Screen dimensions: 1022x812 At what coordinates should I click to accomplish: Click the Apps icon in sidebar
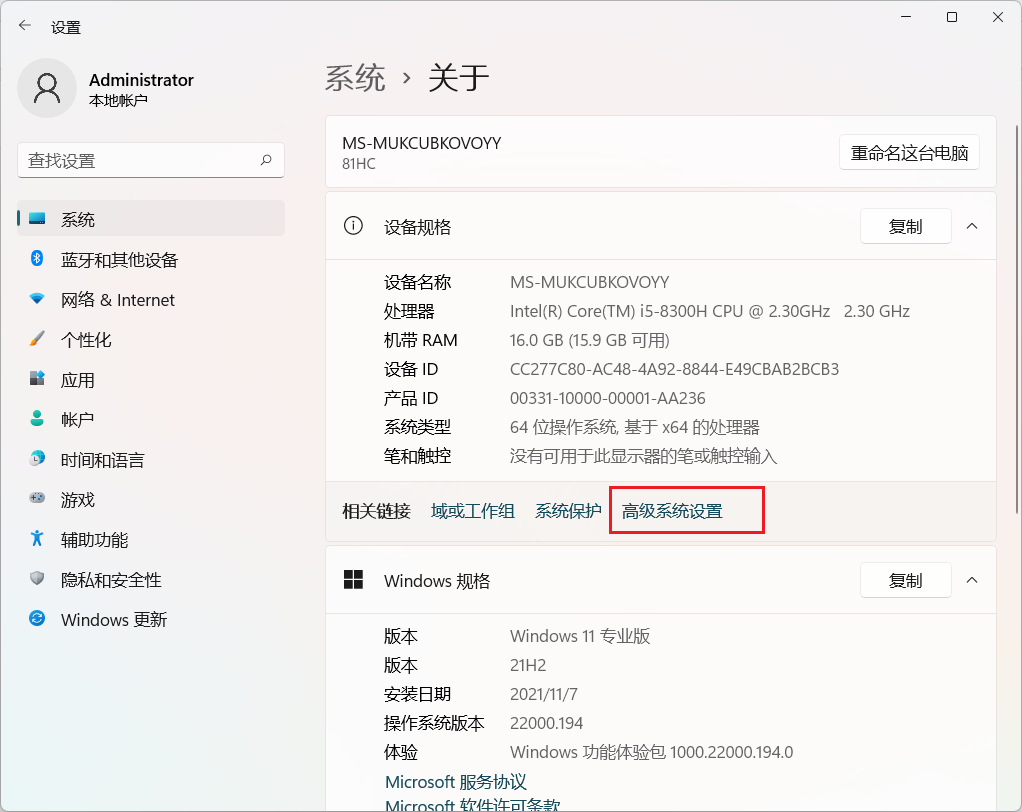click(x=37, y=379)
